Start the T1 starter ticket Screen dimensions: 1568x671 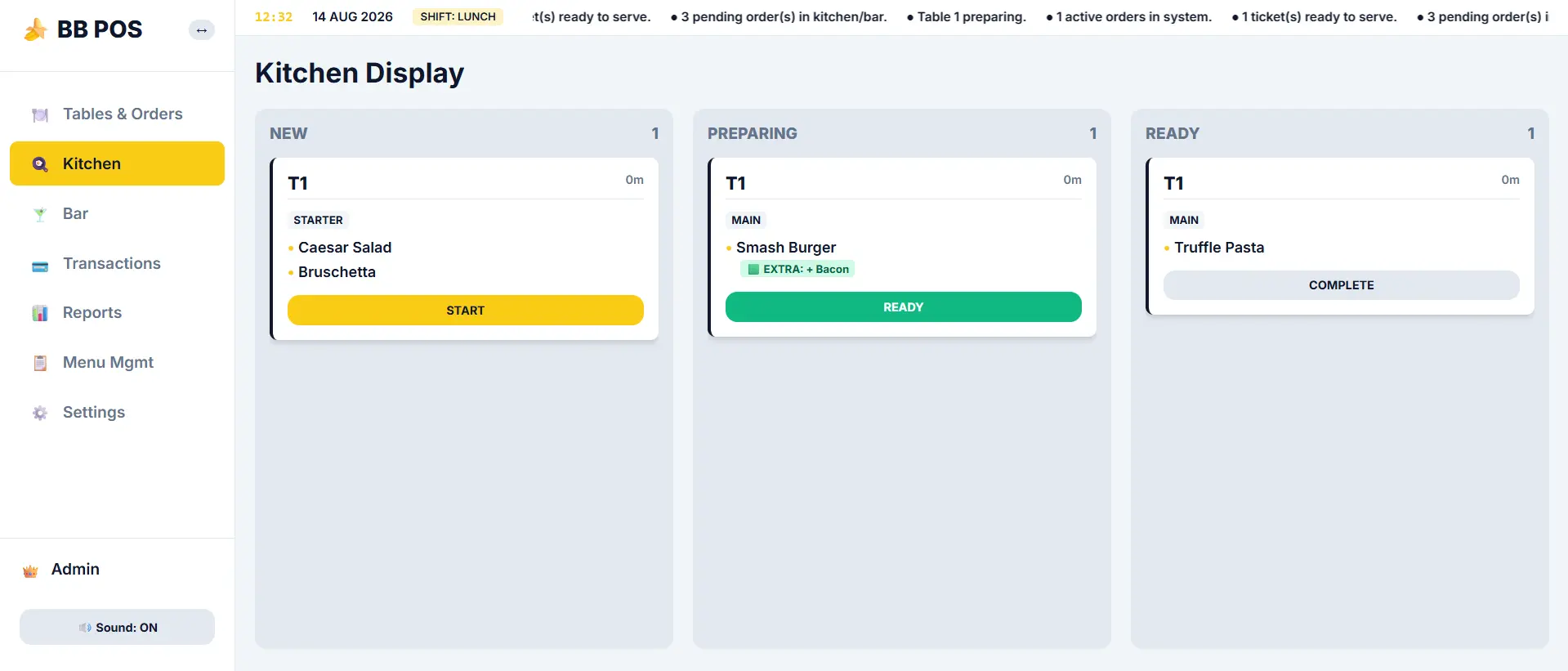[x=466, y=311]
